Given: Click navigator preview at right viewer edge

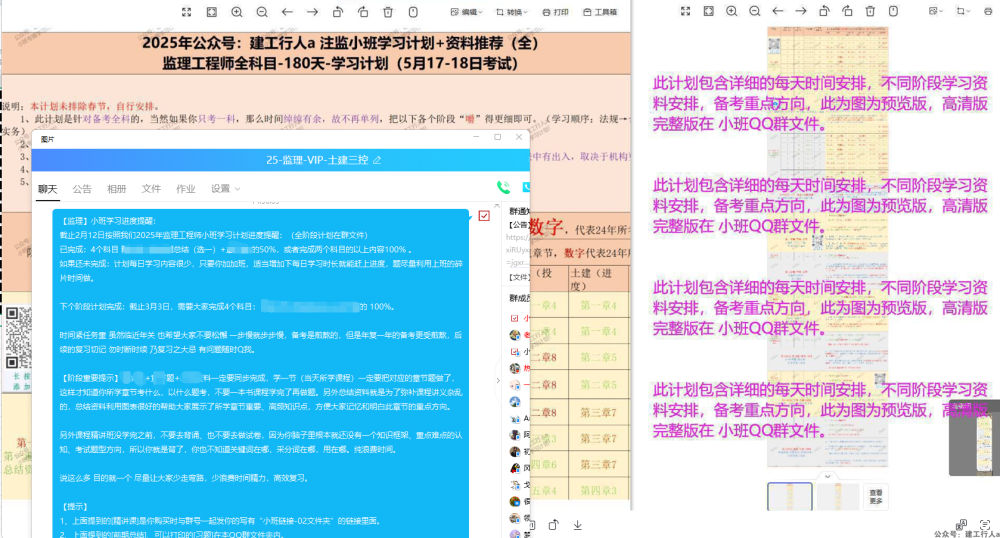Looking at the screenshot, I should pyautogui.click(x=974, y=438).
